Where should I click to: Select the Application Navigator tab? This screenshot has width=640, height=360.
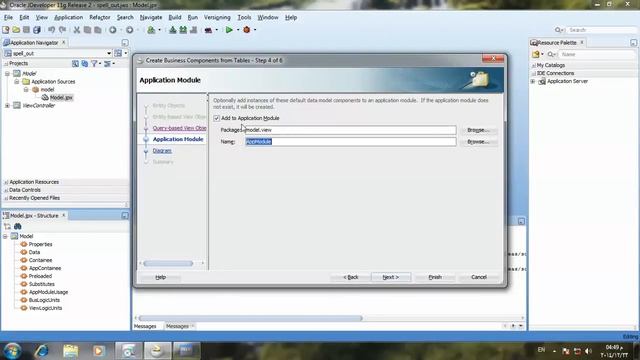point(34,42)
